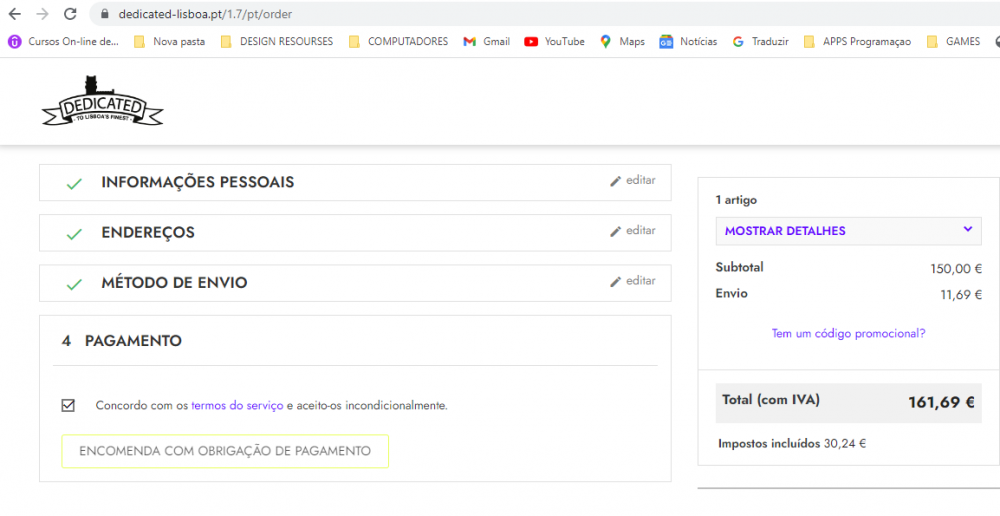
Task: Click the Total (com IVA) label
Action: pyautogui.click(x=771, y=401)
